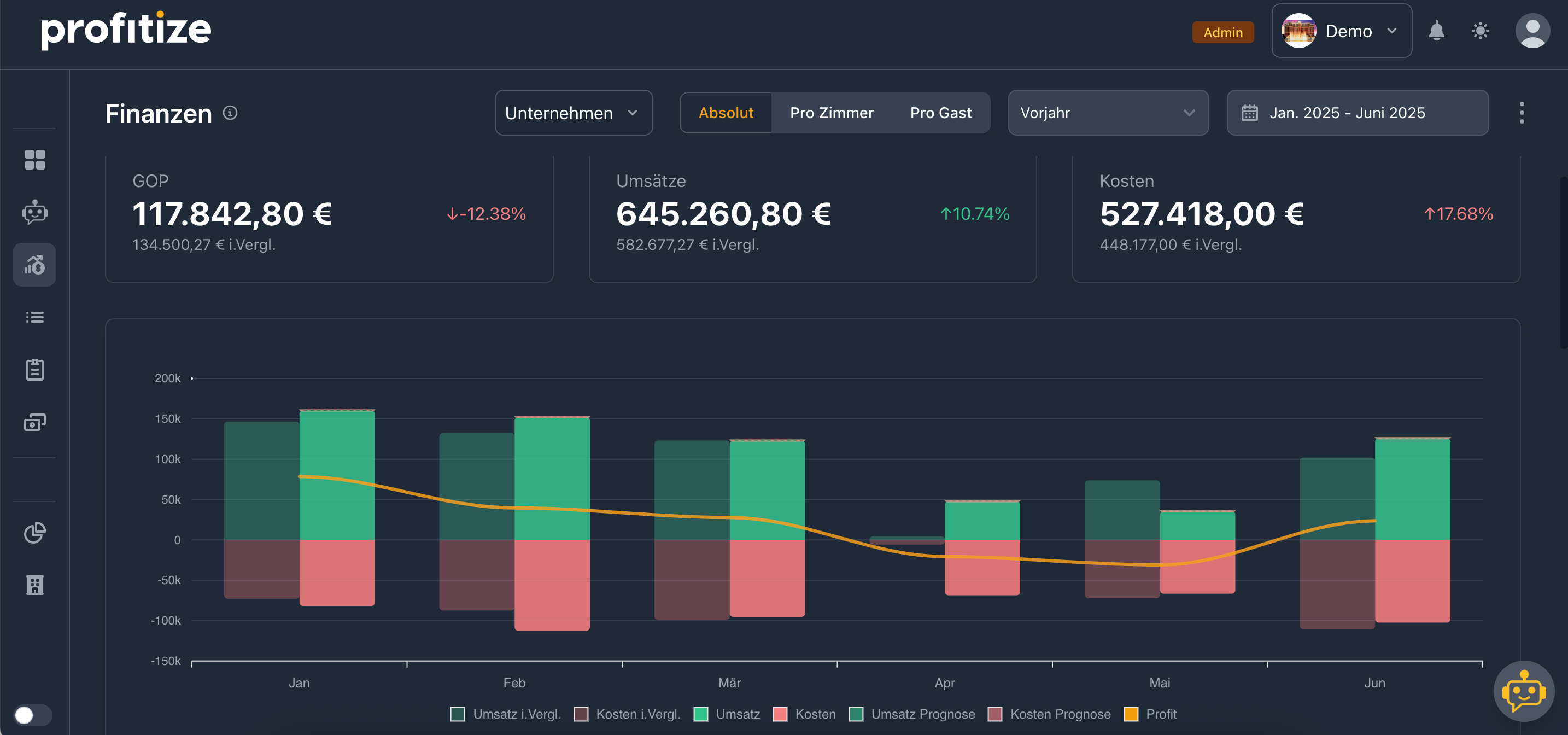Image resolution: width=1568 pixels, height=735 pixels.
Task: Expand the Unternehmen dropdown
Action: 573,113
